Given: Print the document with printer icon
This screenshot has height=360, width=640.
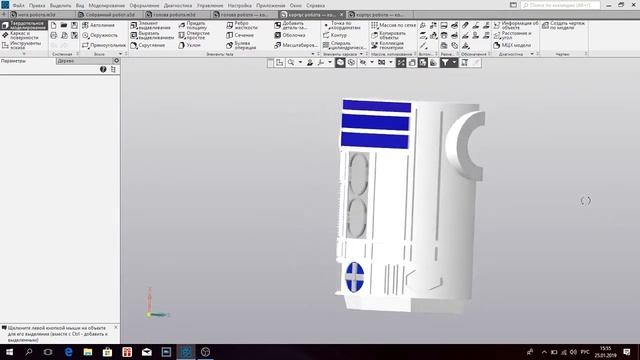Looking at the screenshot, I should [53, 36].
